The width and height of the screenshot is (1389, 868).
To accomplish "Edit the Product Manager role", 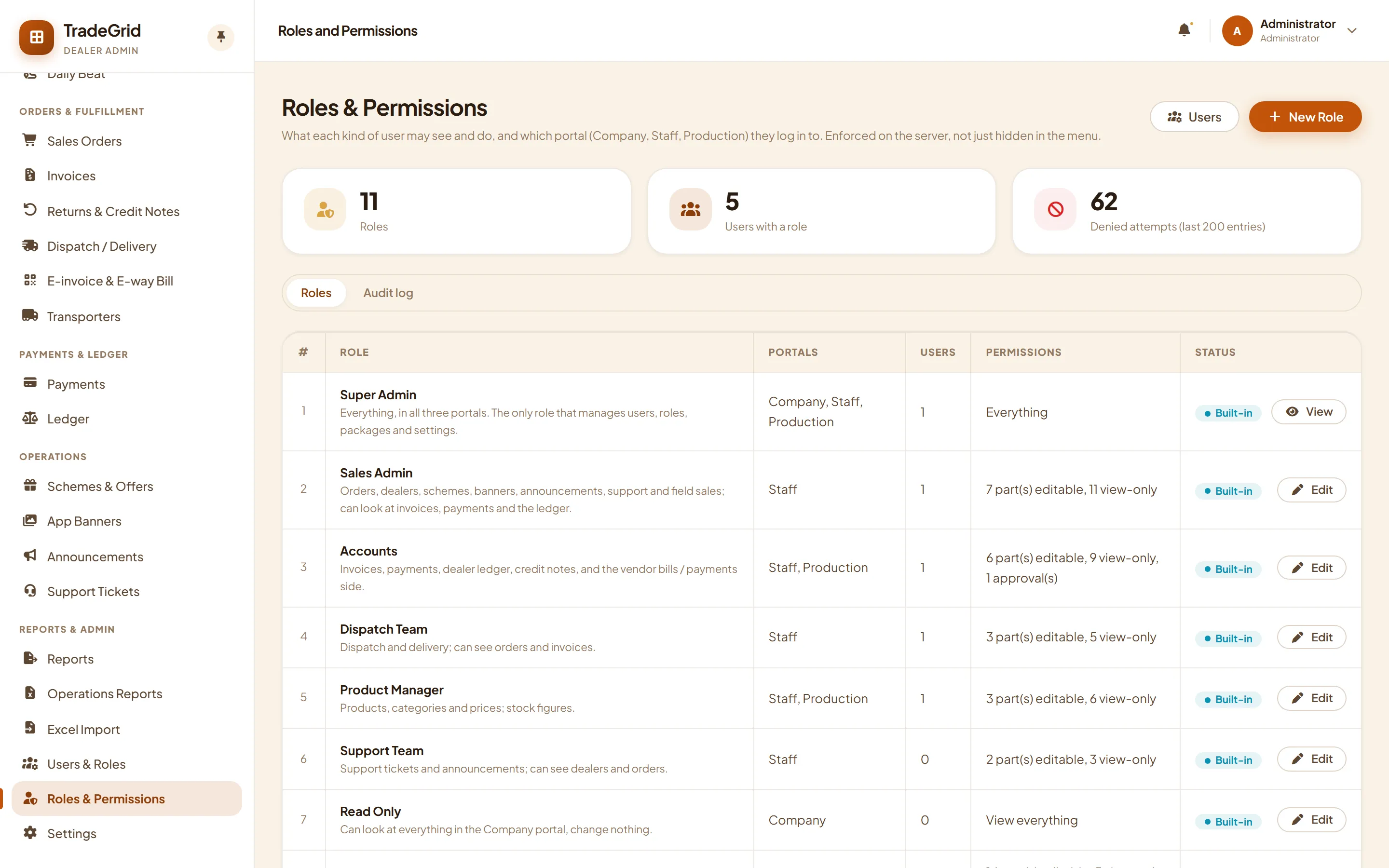I will [x=1311, y=698].
